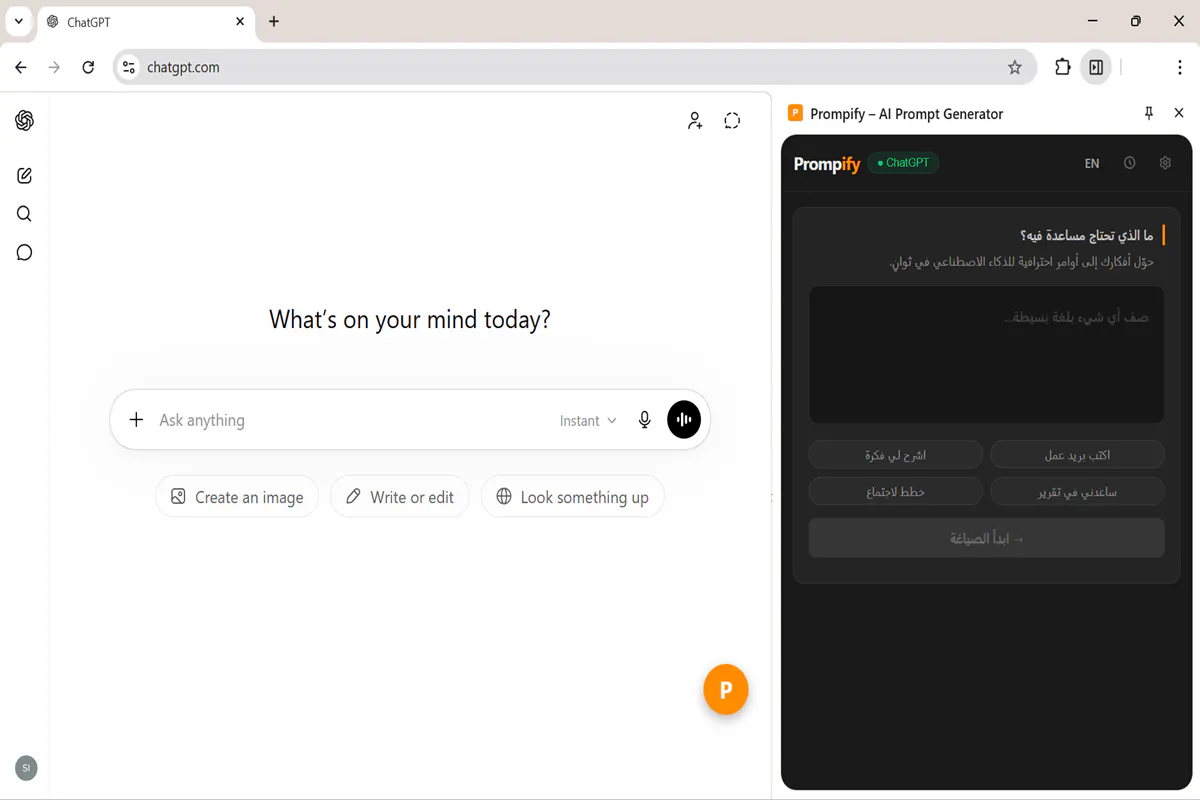
Task: Click the browser back arrow
Action: [x=21, y=67]
